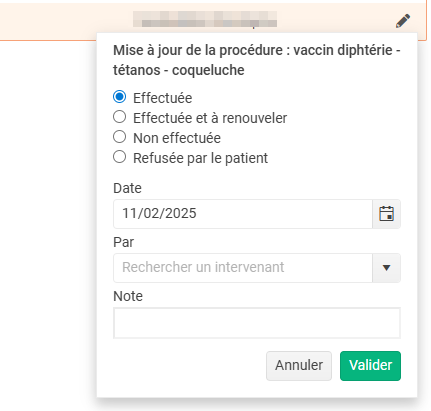Click the Effectuée label text
Viewport: 431px width, 411px height.
coord(162,98)
